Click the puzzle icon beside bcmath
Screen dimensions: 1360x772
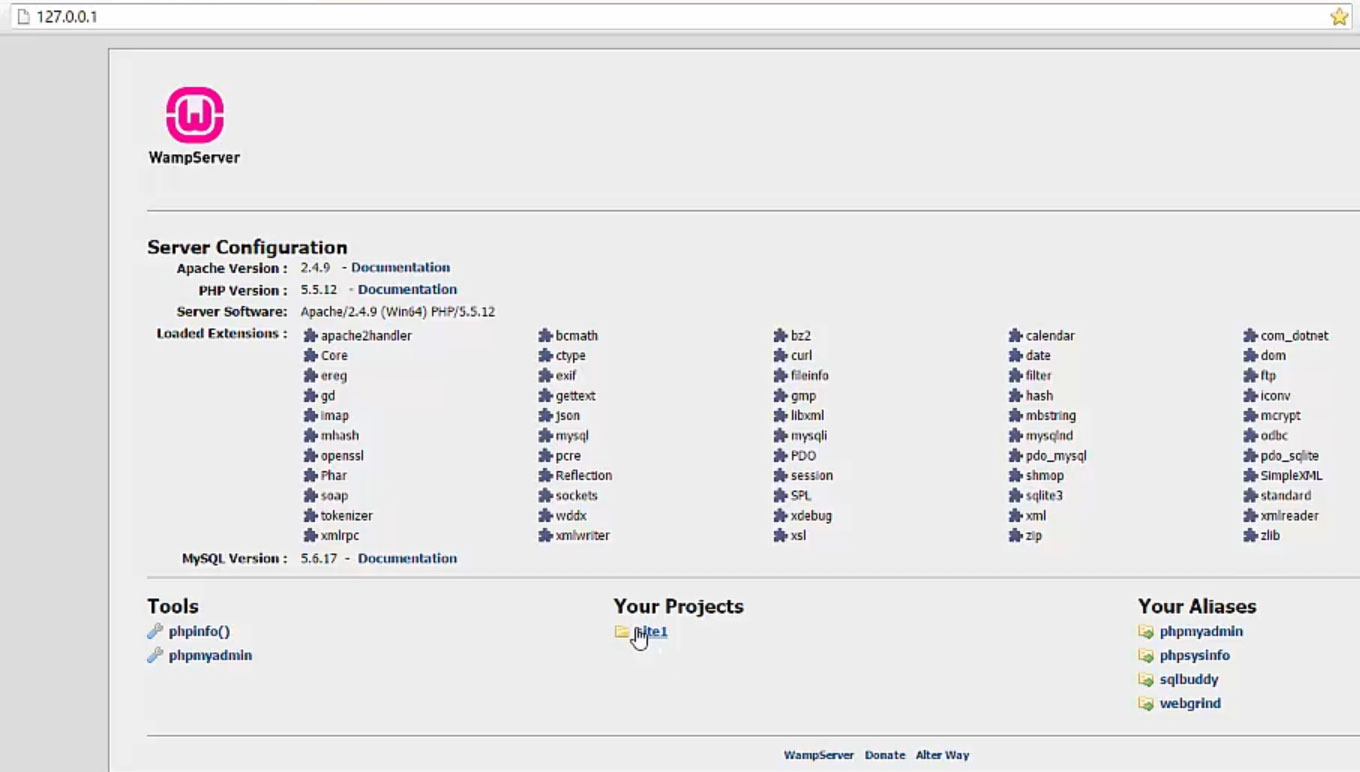point(546,336)
